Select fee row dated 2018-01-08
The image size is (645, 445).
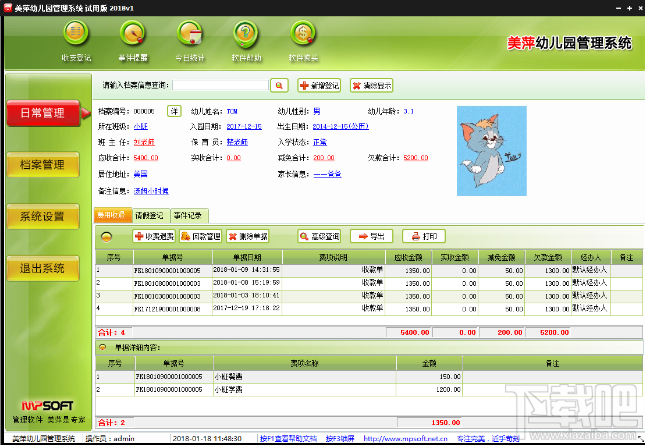point(369,283)
